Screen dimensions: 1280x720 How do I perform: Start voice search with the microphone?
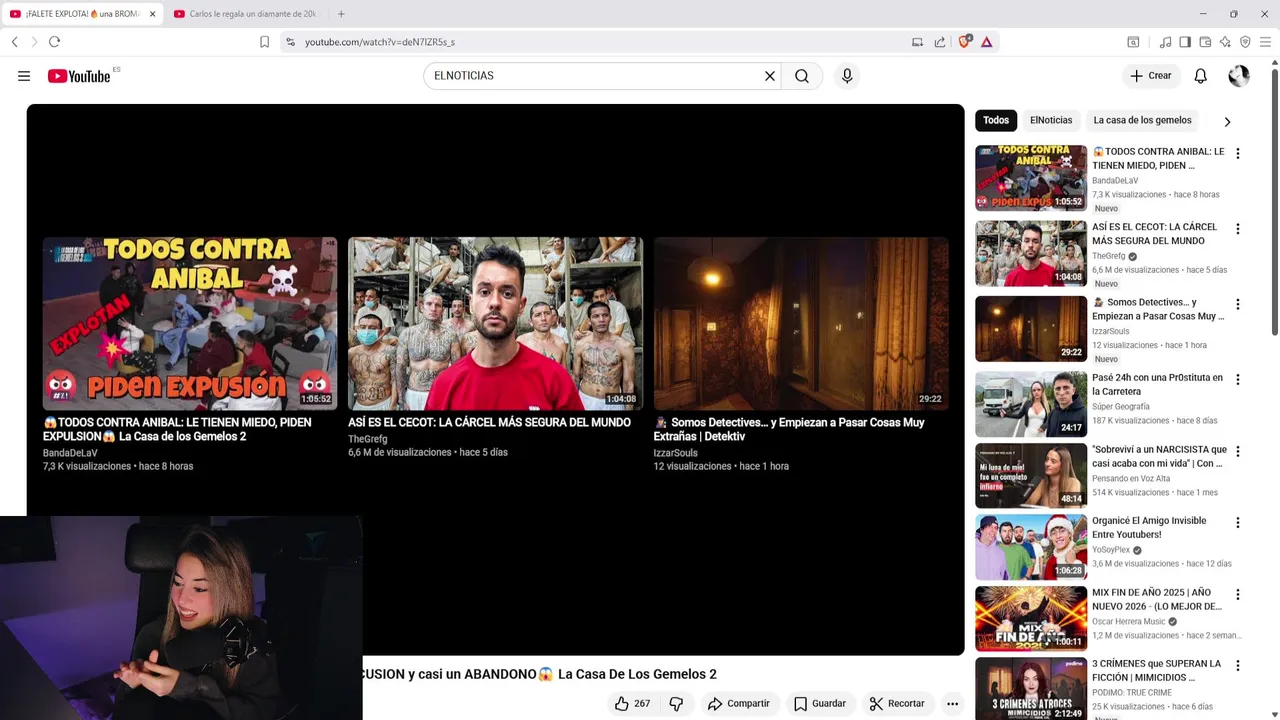(847, 76)
